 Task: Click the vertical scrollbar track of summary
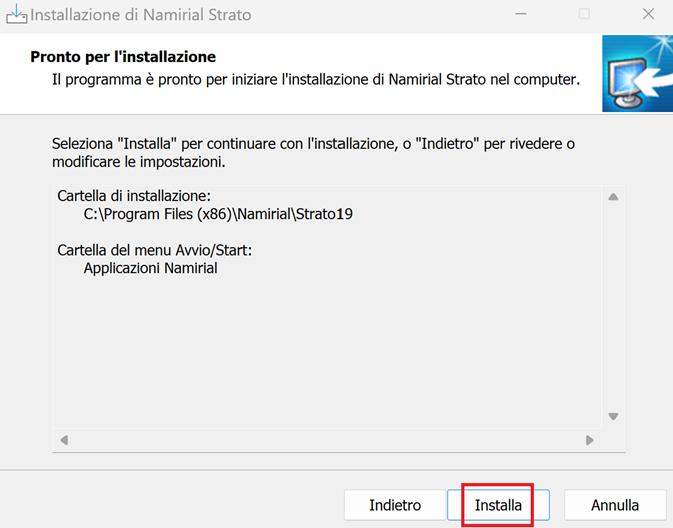point(613,305)
